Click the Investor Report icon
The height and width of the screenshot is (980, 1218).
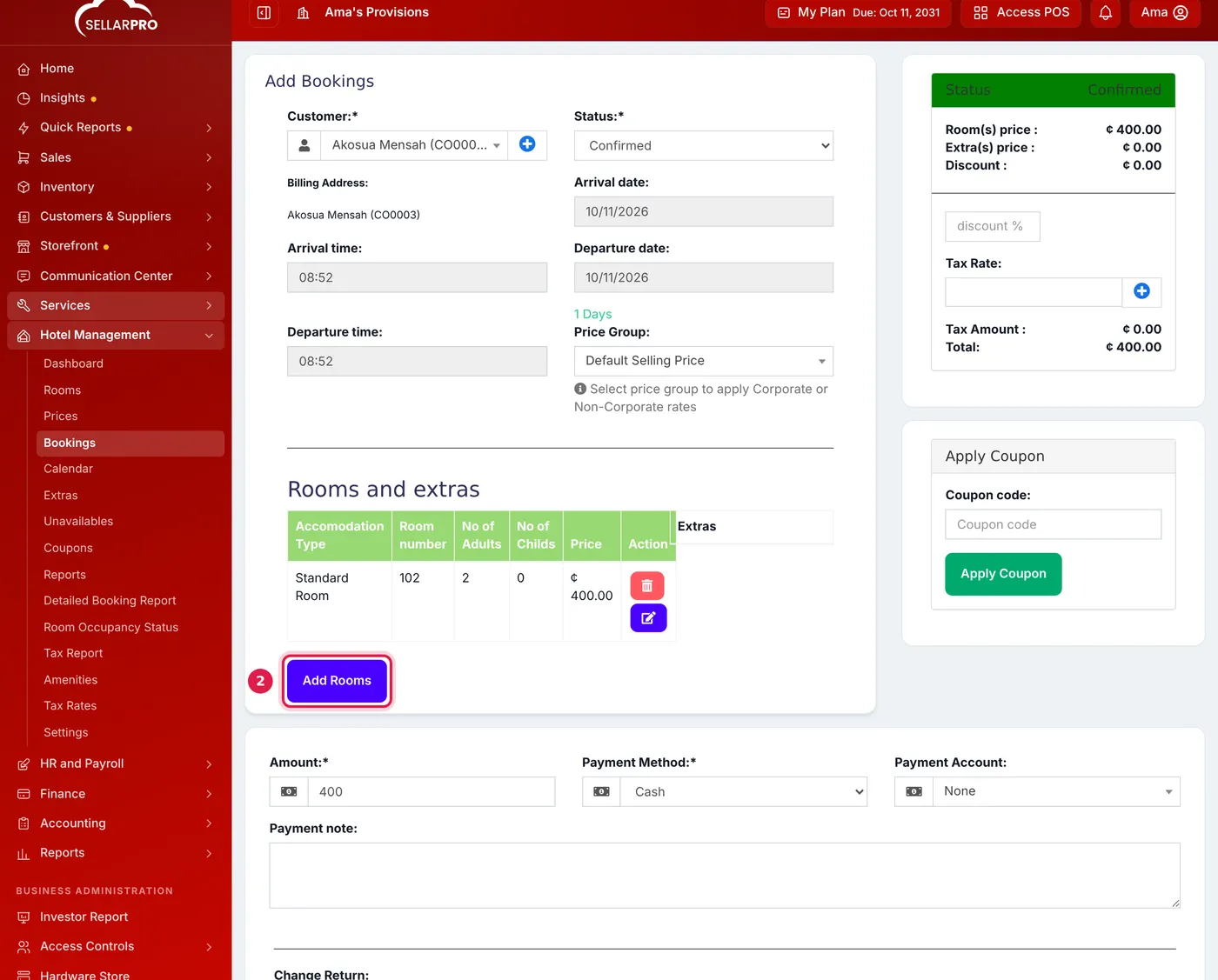23,917
